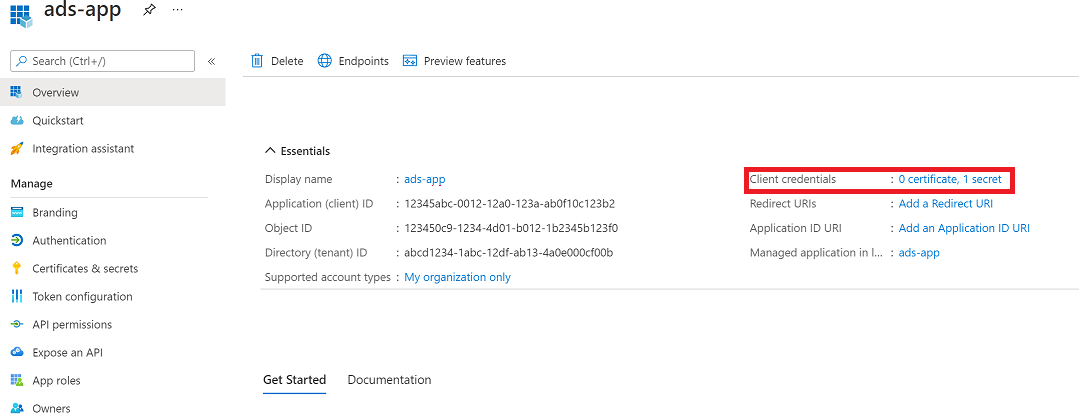The height and width of the screenshot is (417, 1079).
Task: Focus the Search (Ctrl+/) input field
Action: tap(110, 61)
